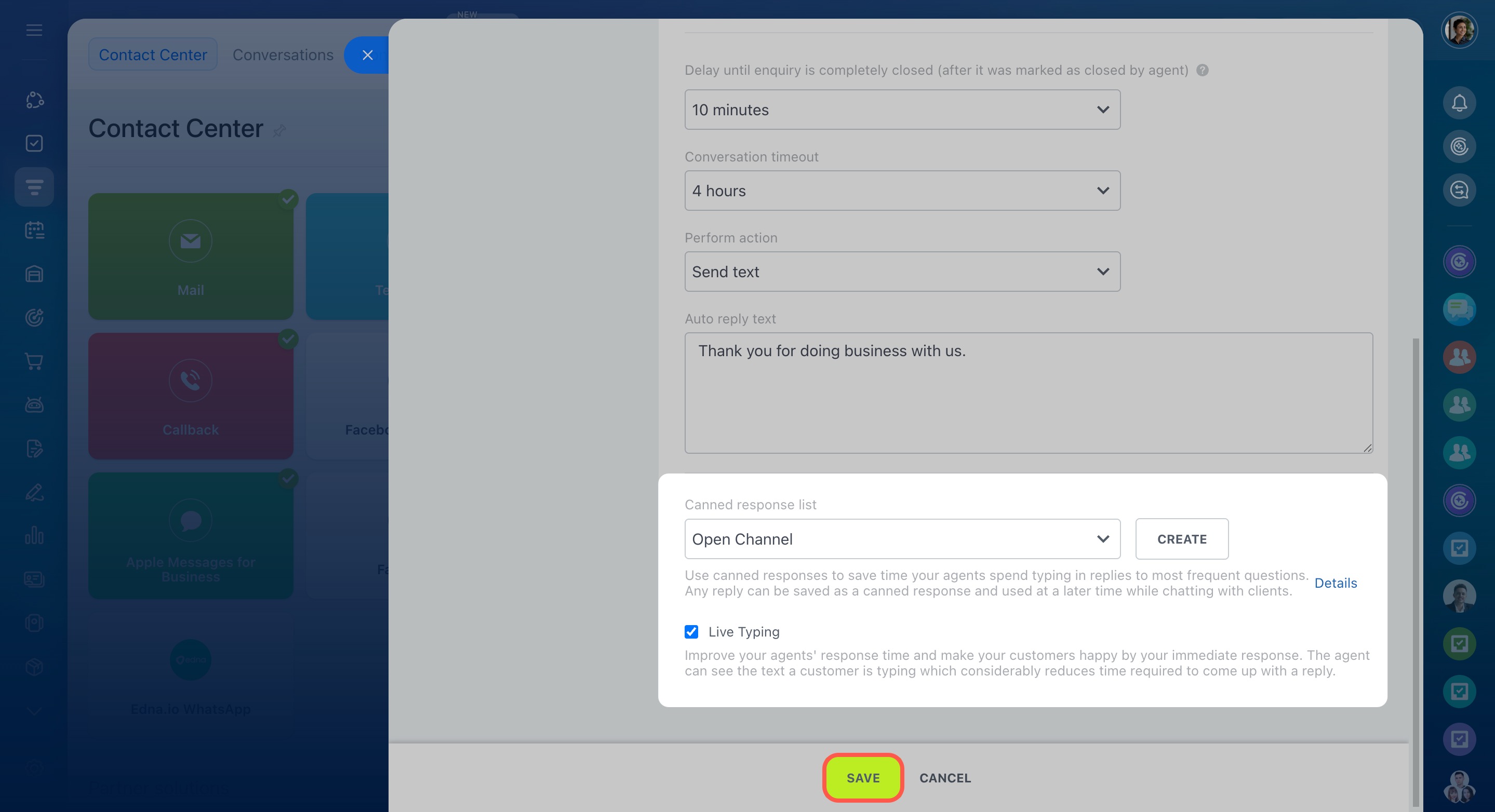The height and width of the screenshot is (812, 1495).
Task: Click the 'Live Typing' label text
Action: 743,632
